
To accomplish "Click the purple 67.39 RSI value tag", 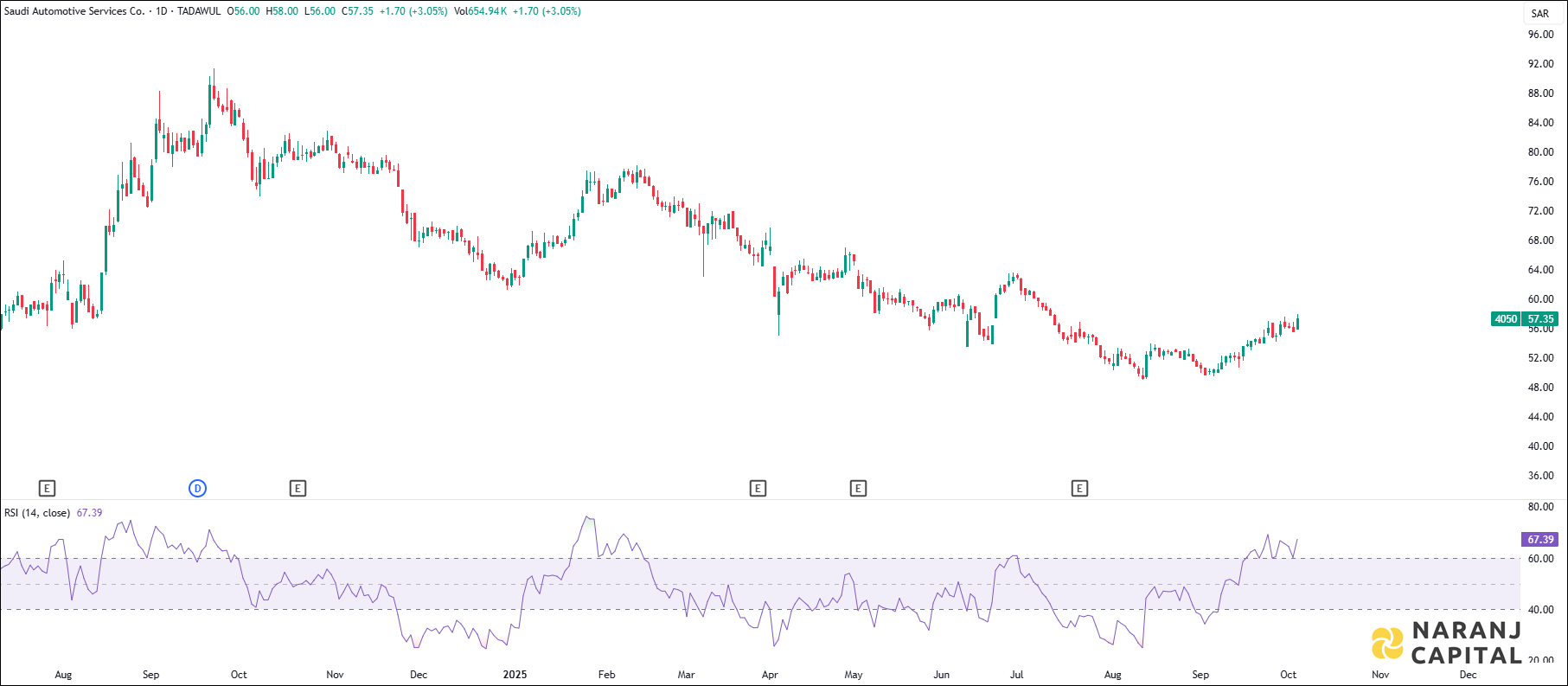I will (1539, 540).
